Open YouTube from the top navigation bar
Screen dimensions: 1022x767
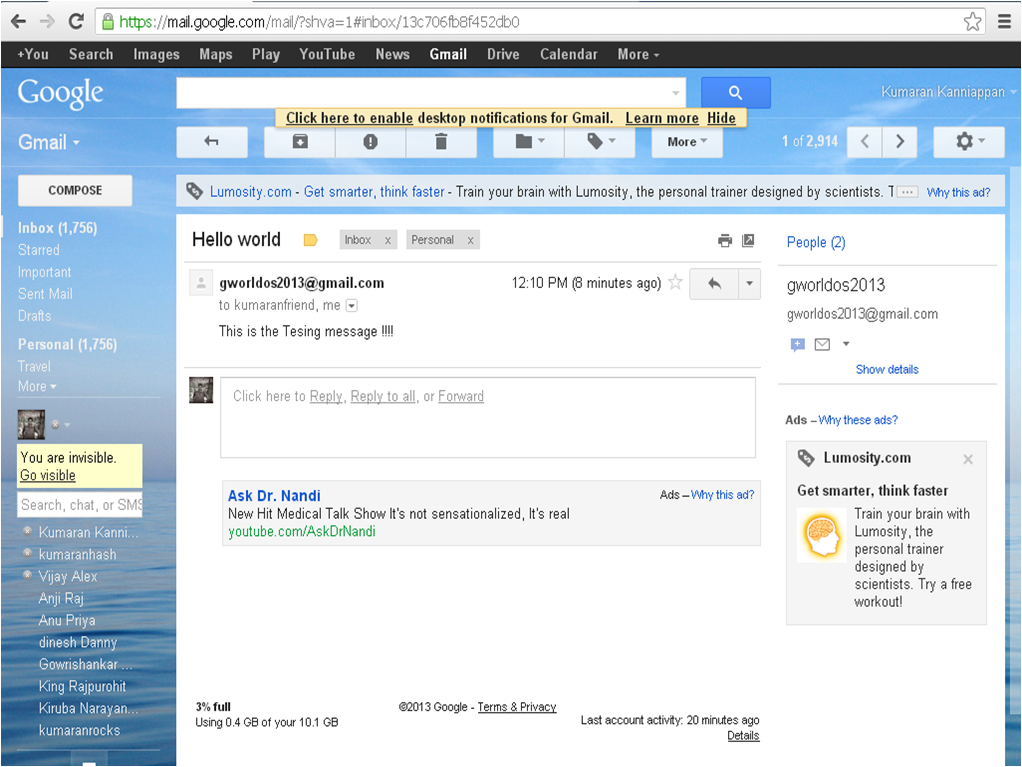coord(327,54)
